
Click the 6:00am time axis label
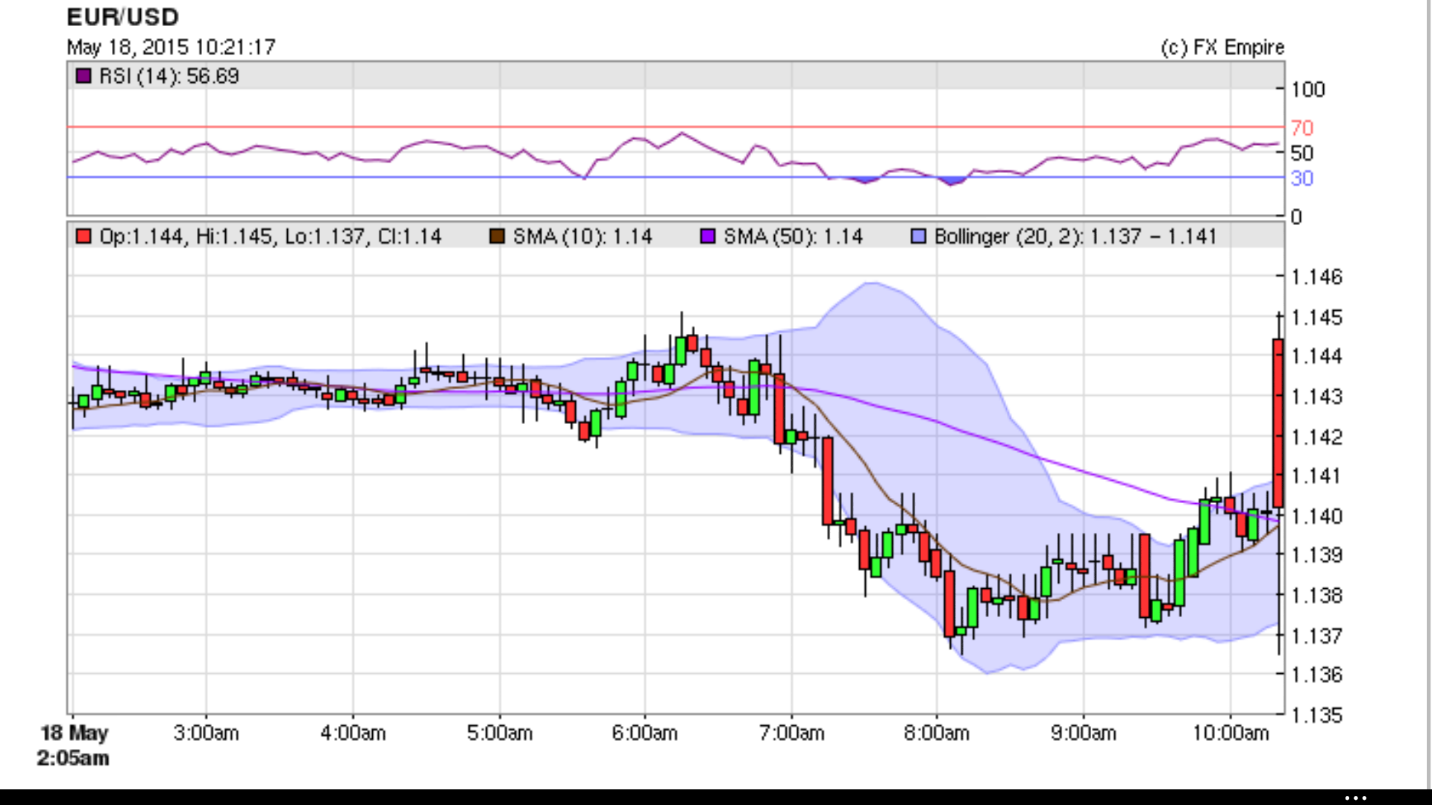(644, 733)
